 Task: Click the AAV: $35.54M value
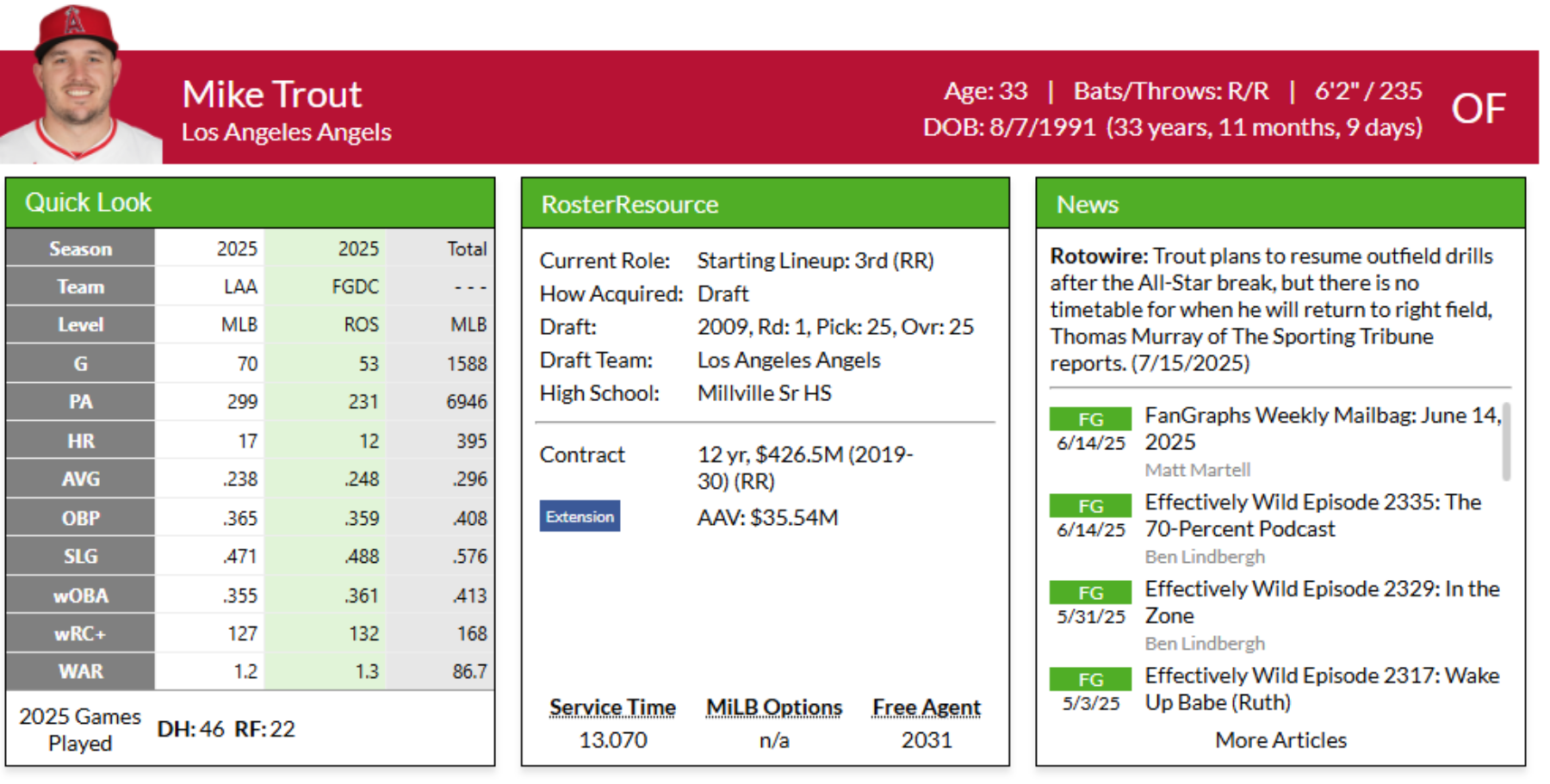[767, 517]
